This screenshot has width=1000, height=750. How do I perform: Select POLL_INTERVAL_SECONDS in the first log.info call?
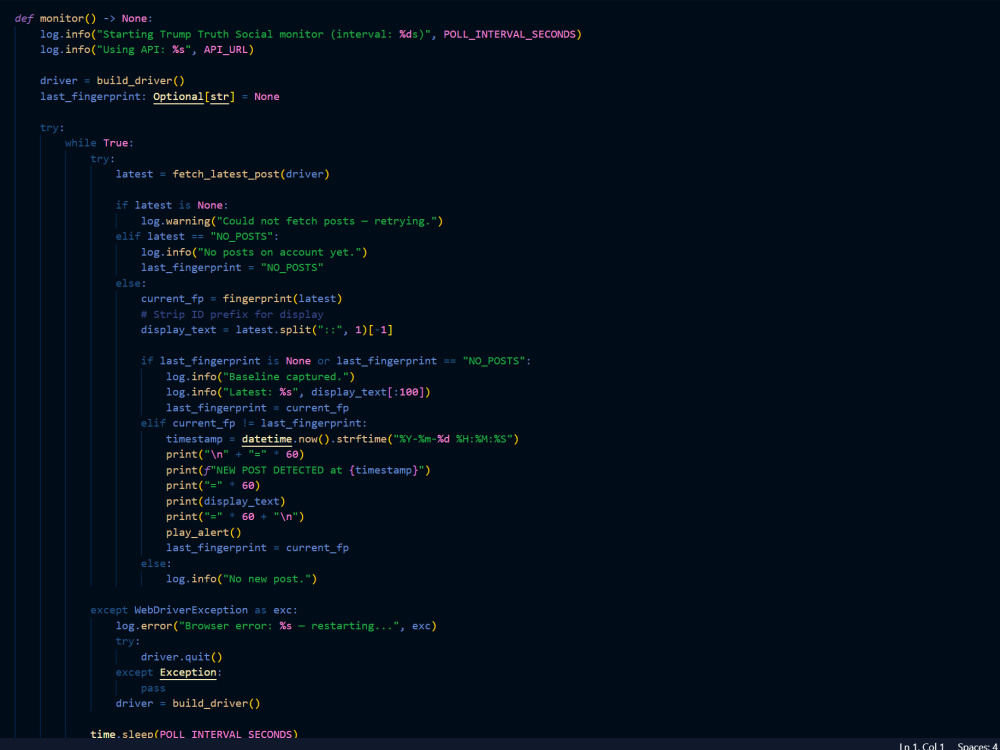coord(510,34)
